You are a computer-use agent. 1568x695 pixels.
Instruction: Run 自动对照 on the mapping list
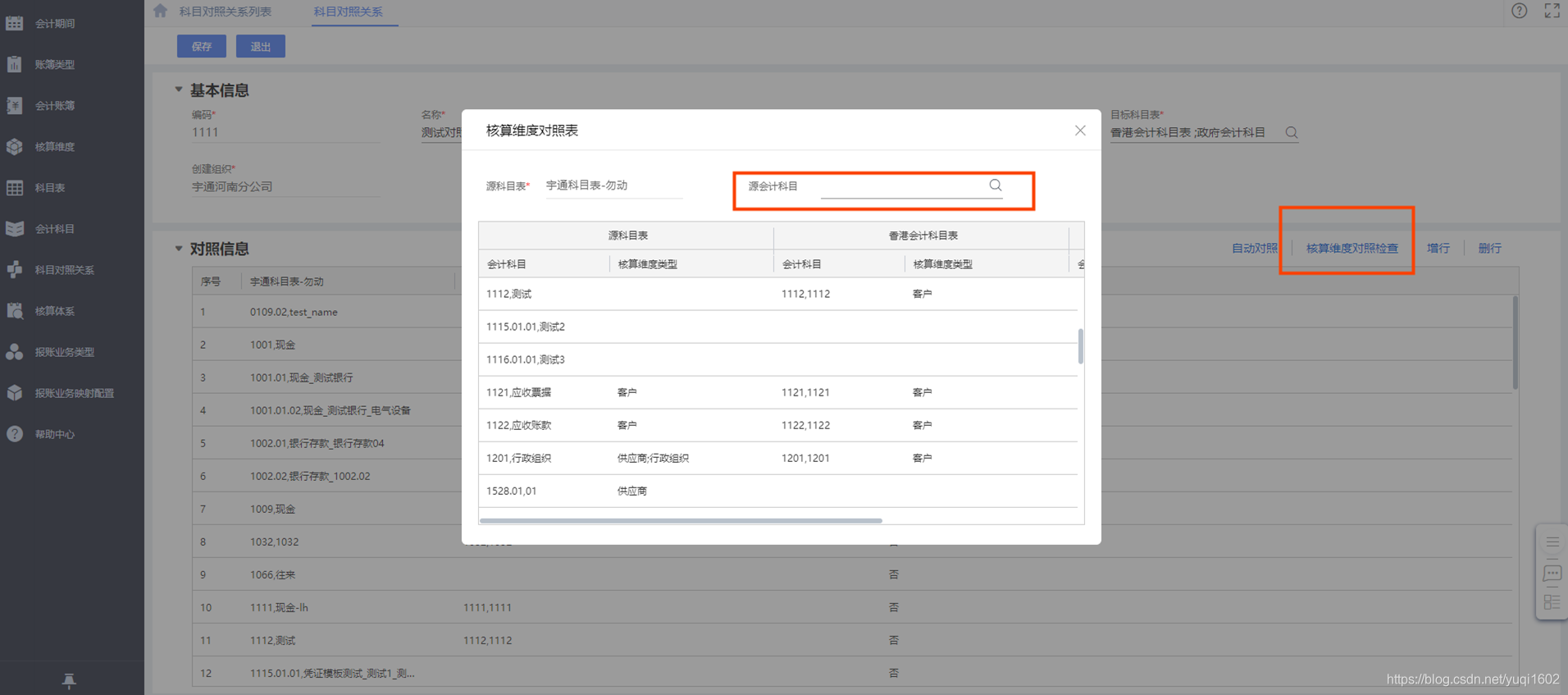pos(1255,248)
